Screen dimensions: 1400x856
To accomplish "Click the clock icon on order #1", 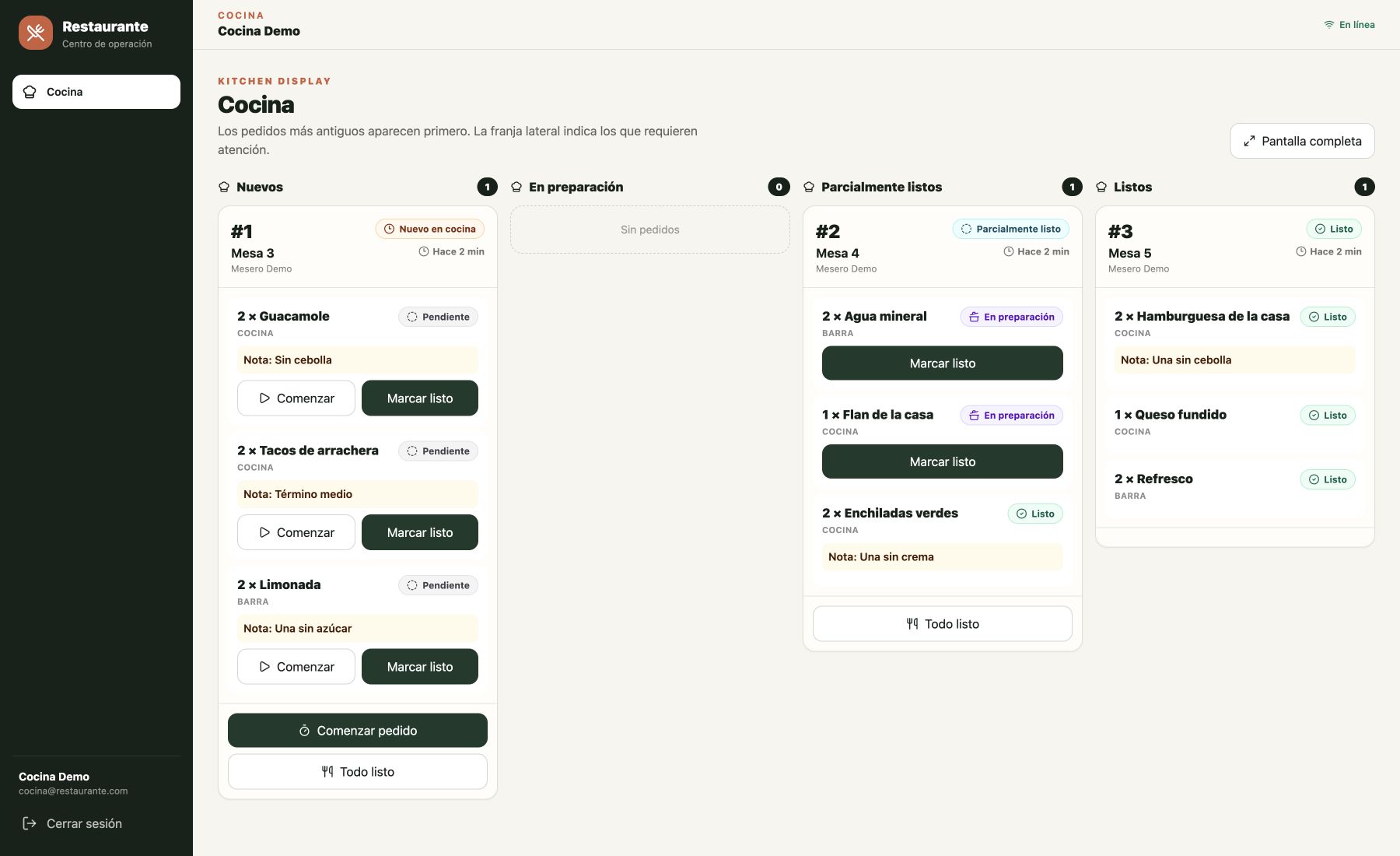I will [x=424, y=251].
